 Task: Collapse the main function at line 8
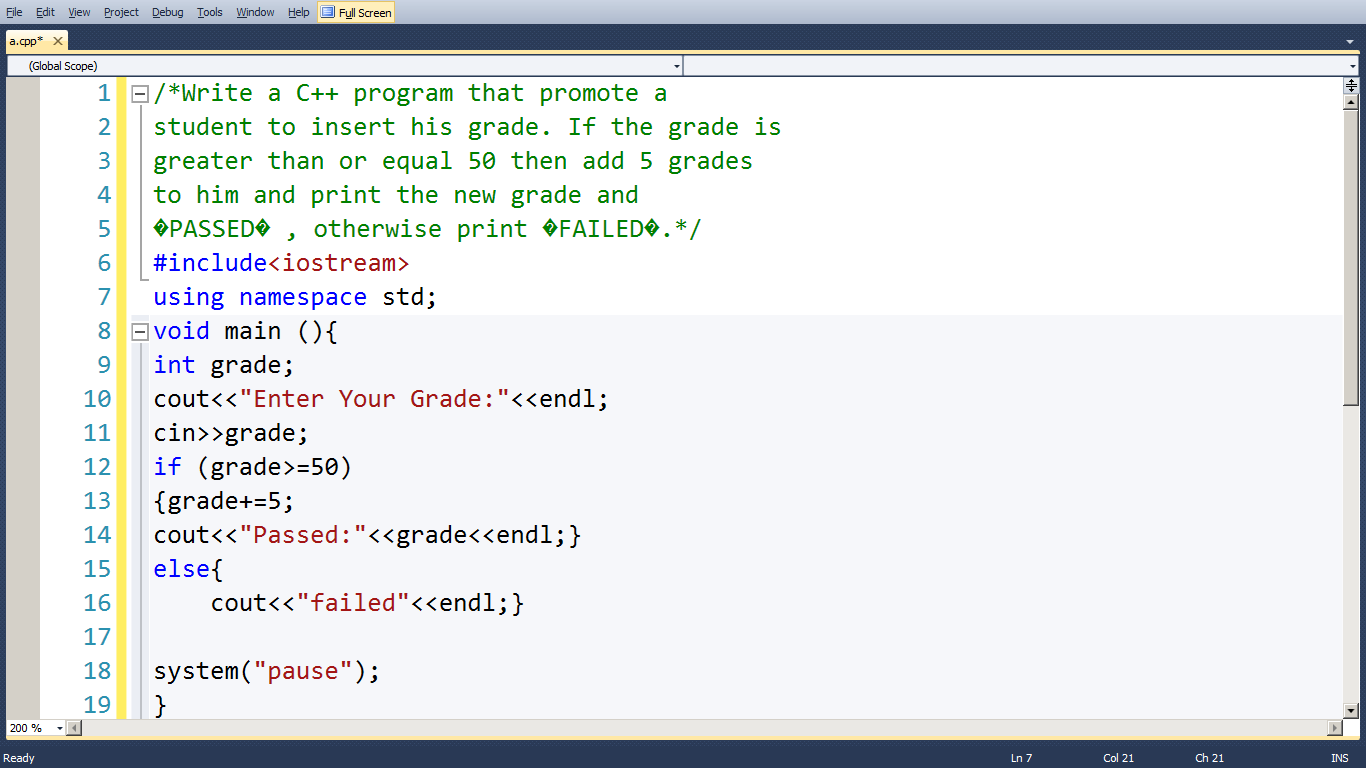[140, 331]
